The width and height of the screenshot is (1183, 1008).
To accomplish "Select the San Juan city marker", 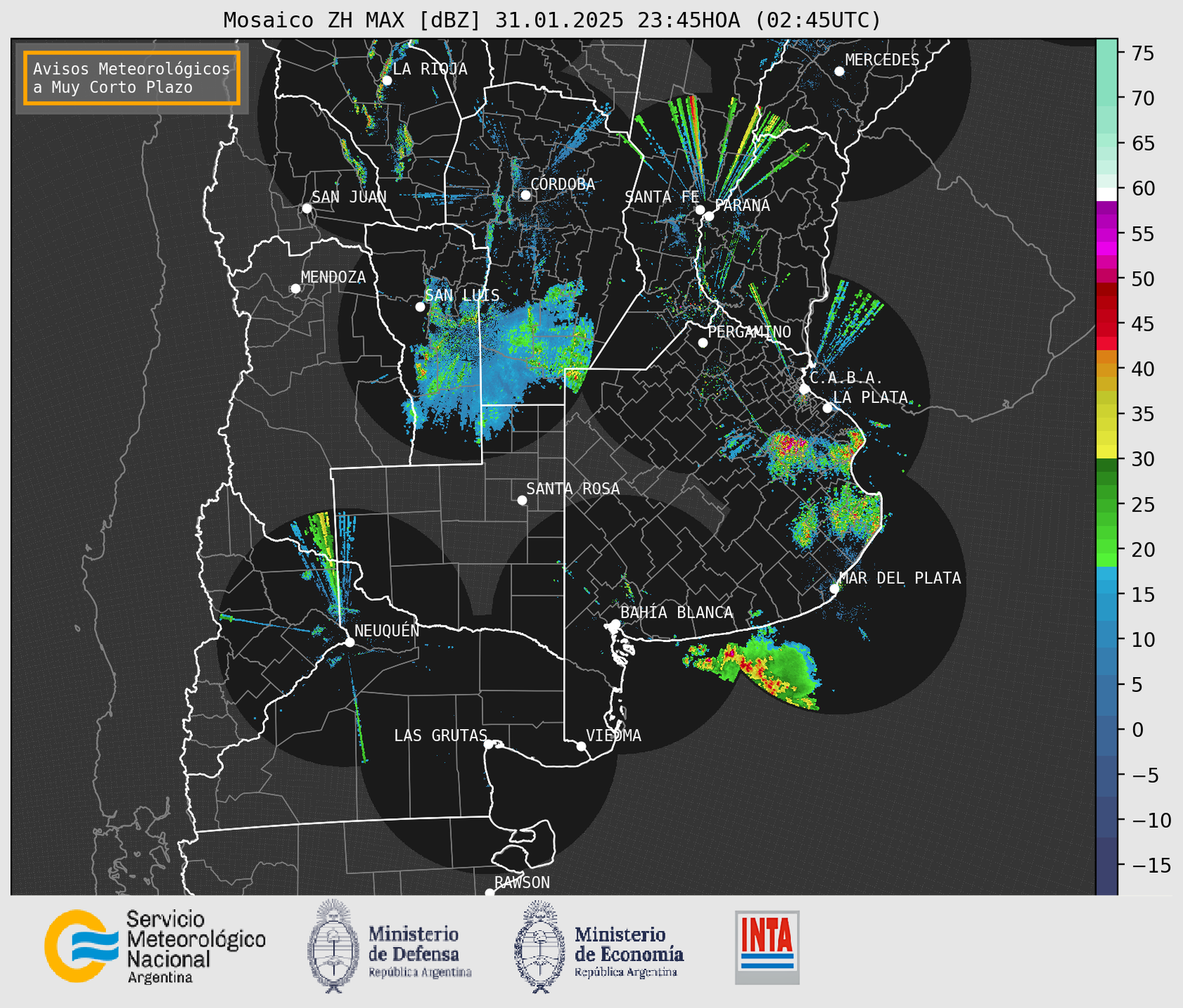I will point(306,208).
